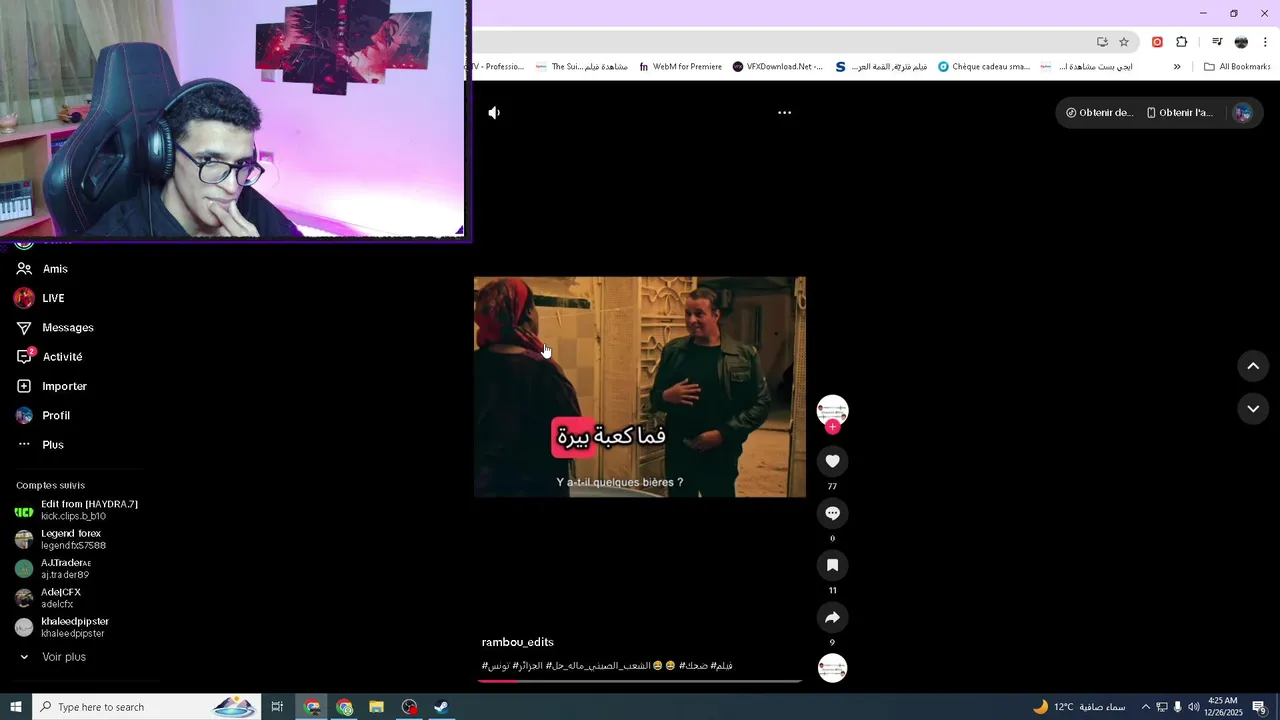1280x720 pixels.
Task: Click the hashtag #تونس in the caption
Action: point(496,666)
